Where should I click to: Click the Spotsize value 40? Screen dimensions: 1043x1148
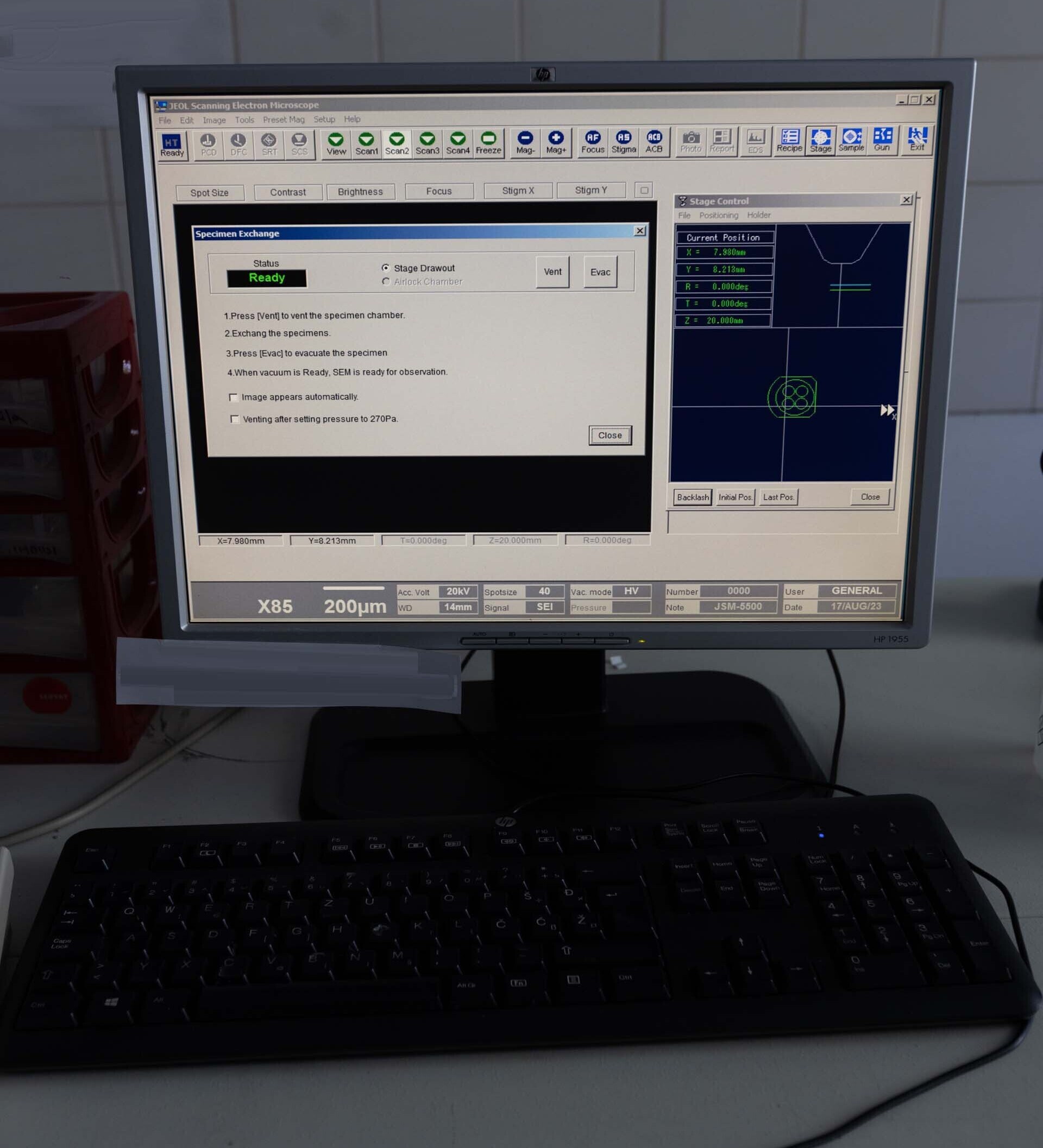[x=544, y=591]
